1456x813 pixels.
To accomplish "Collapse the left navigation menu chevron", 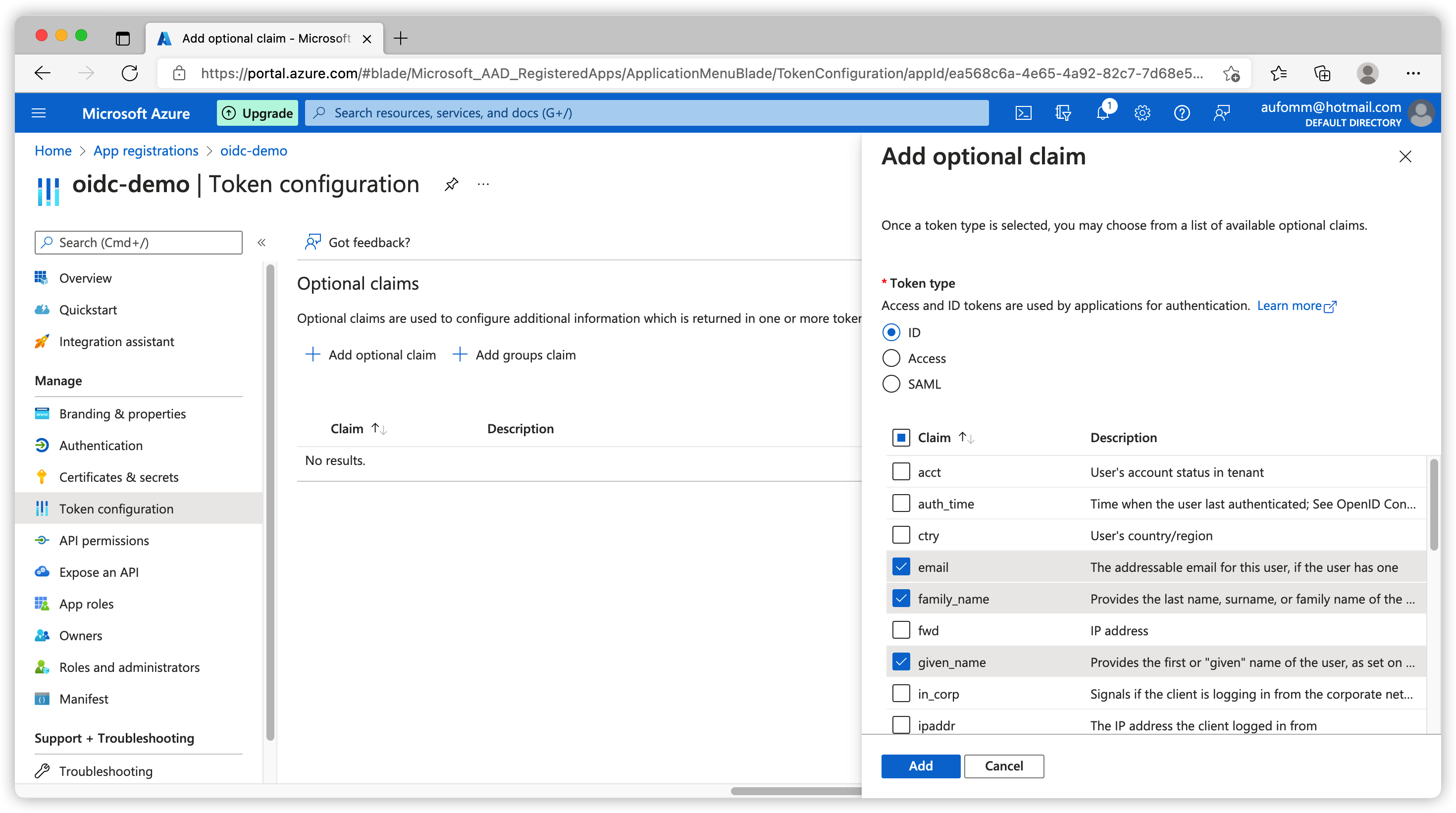I will click(x=261, y=243).
